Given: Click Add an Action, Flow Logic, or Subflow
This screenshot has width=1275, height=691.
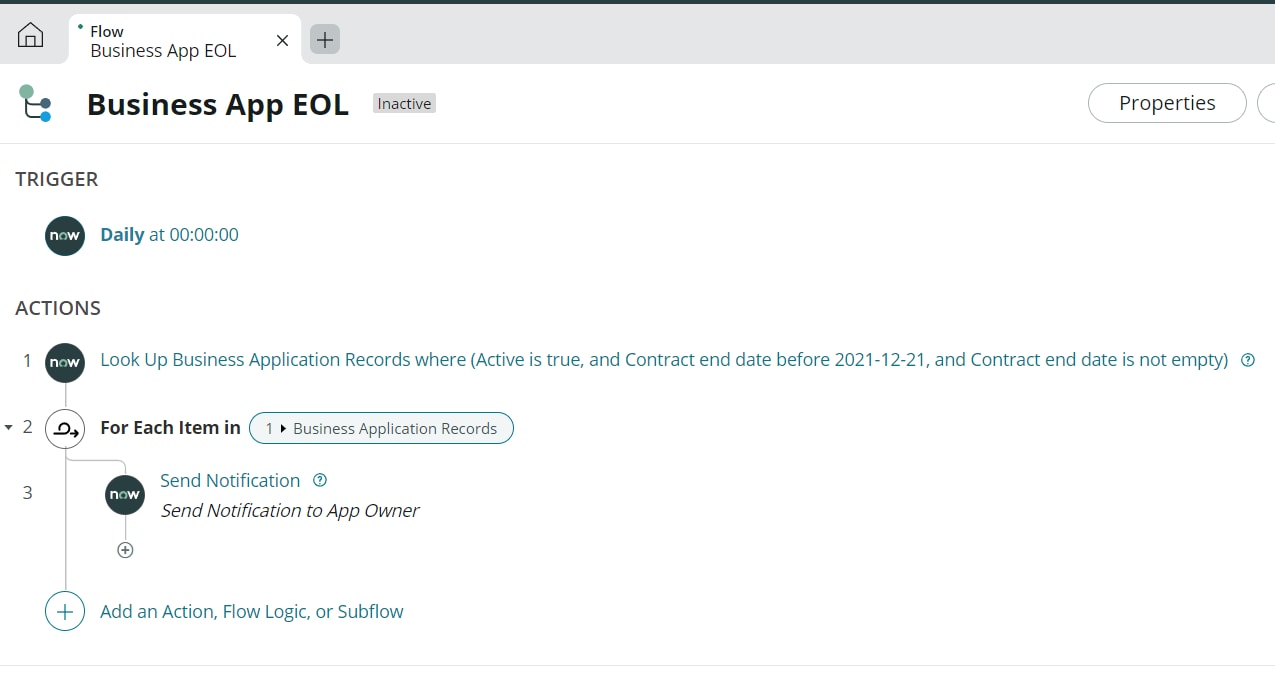Looking at the screenshot, I should [x=251, y=611].
